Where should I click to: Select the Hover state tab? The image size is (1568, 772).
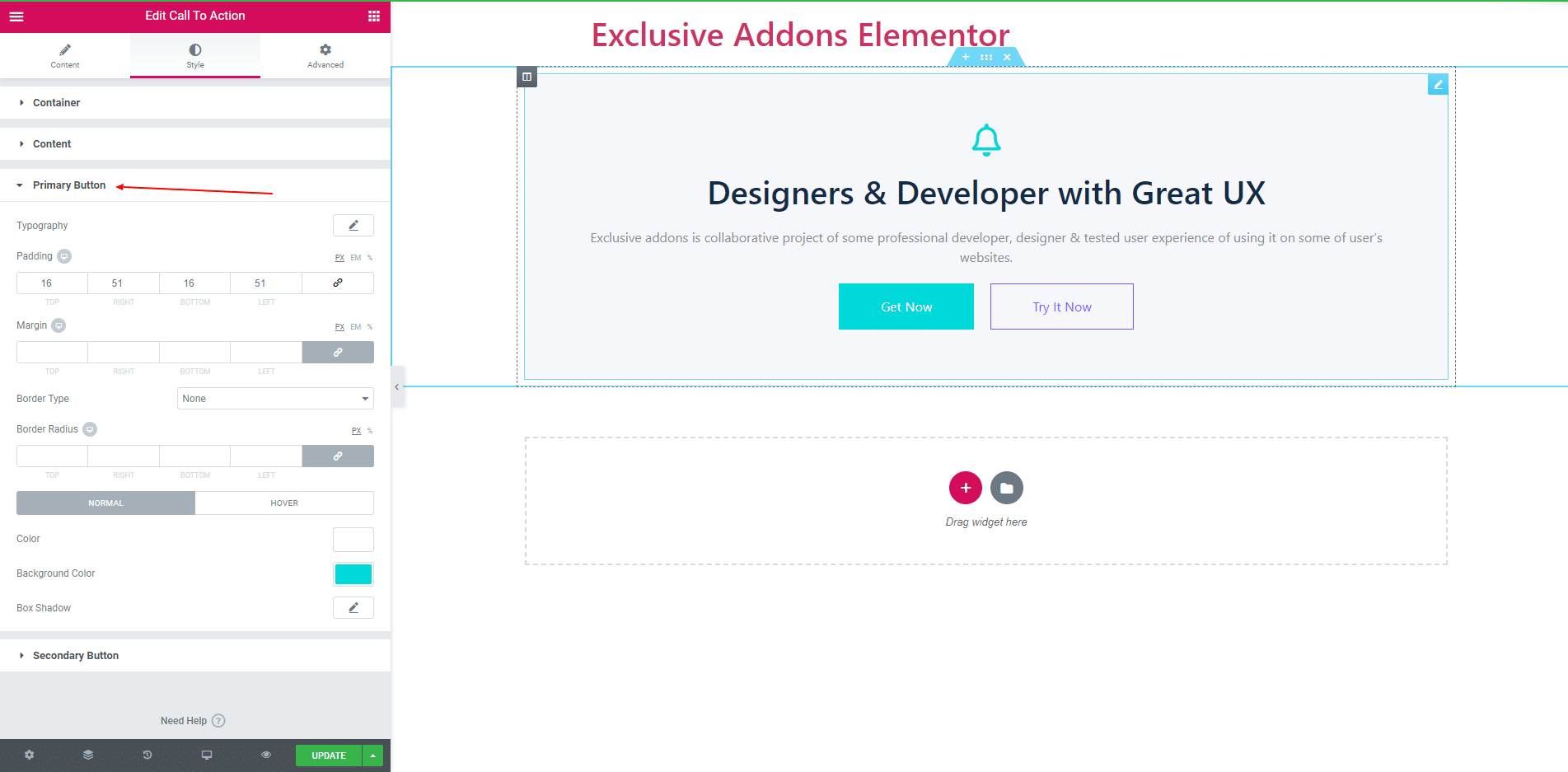click(x=284, y=503)
